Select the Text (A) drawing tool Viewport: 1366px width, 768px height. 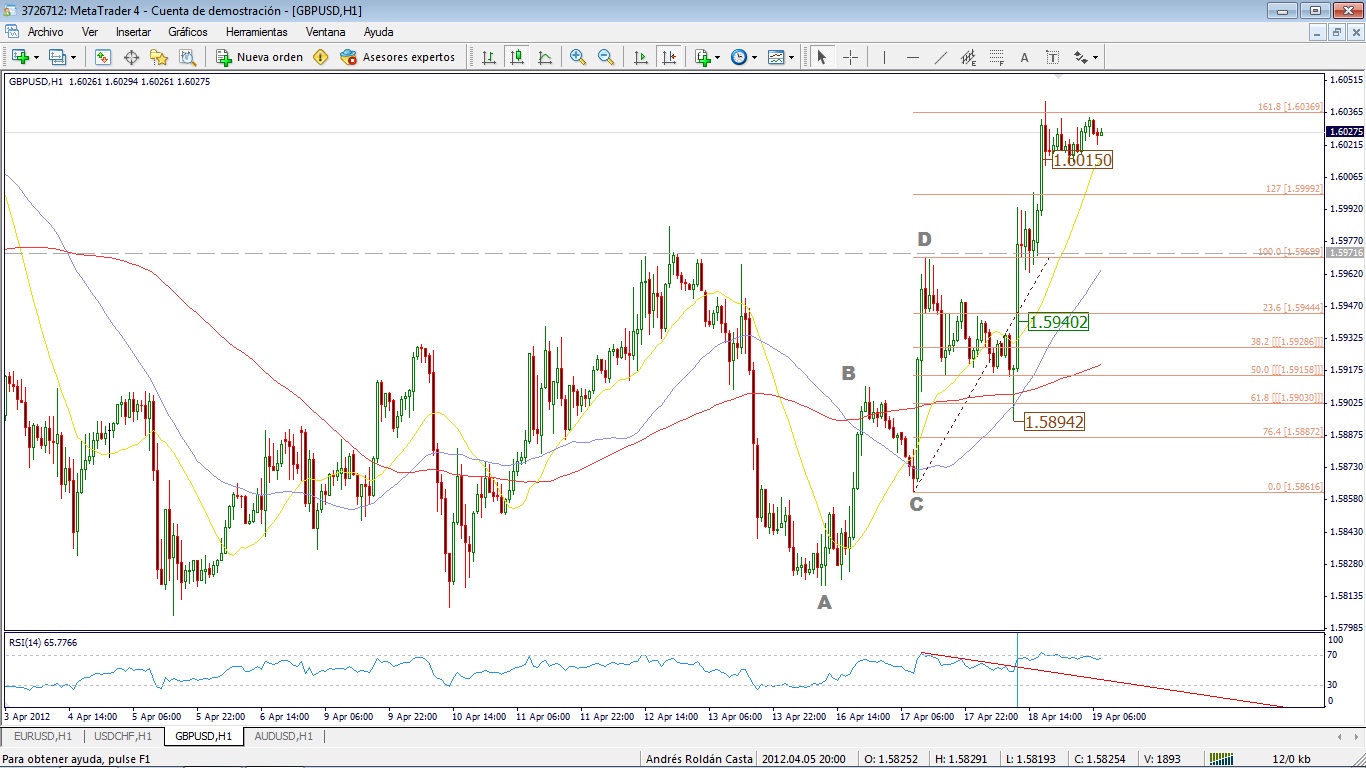point(1024,57)
